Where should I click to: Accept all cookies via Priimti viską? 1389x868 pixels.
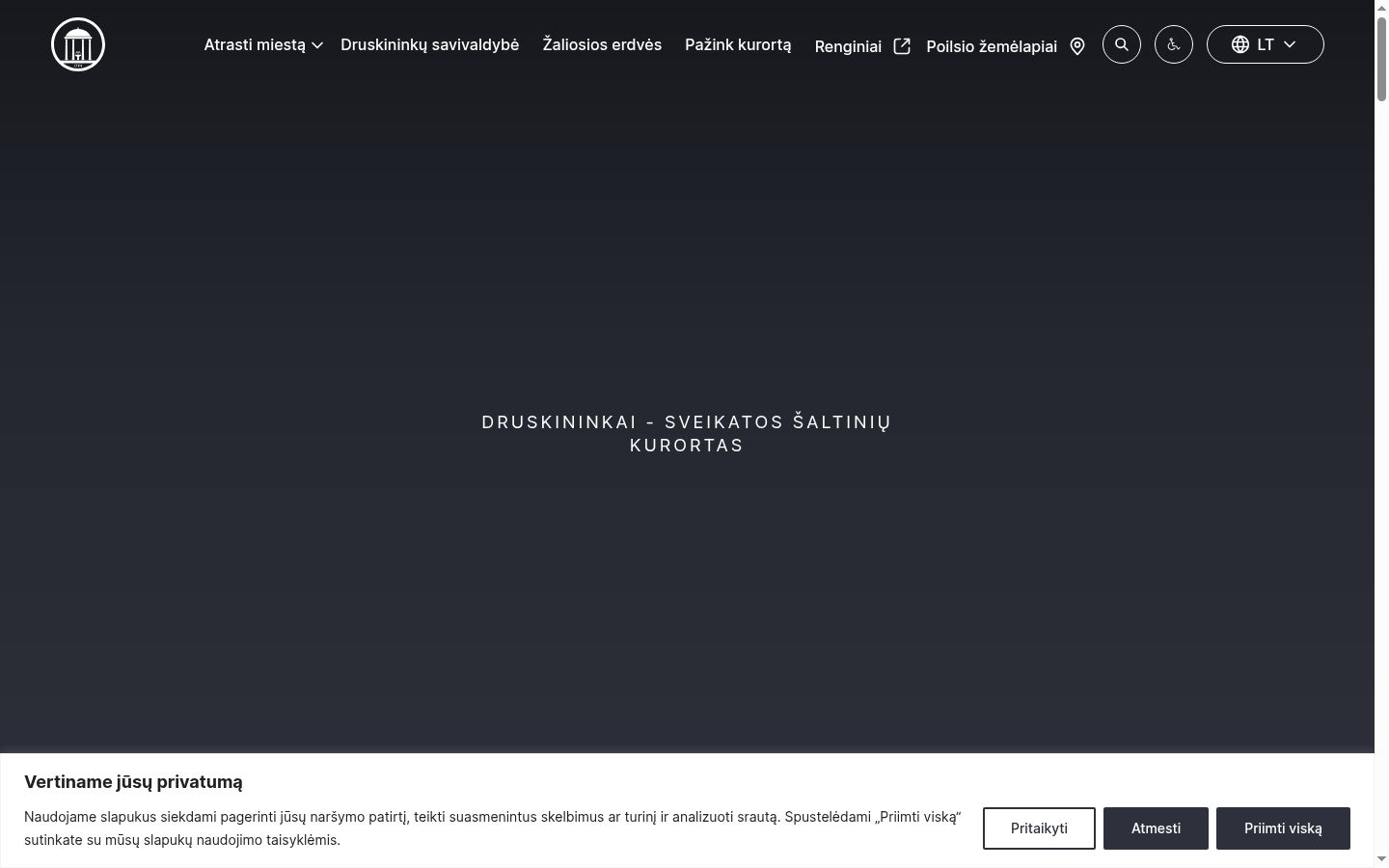(1283, 828)
